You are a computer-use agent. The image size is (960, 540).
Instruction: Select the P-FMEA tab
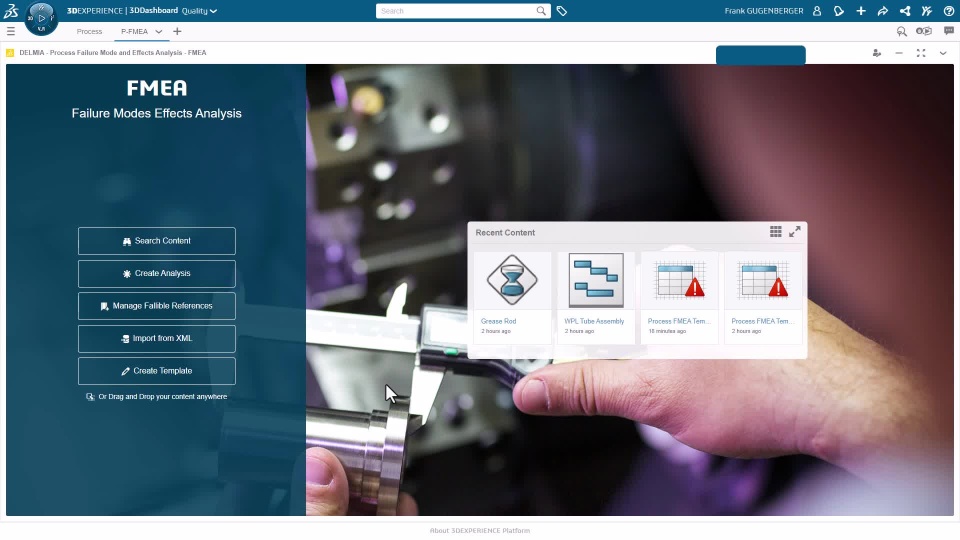[134, 31]
